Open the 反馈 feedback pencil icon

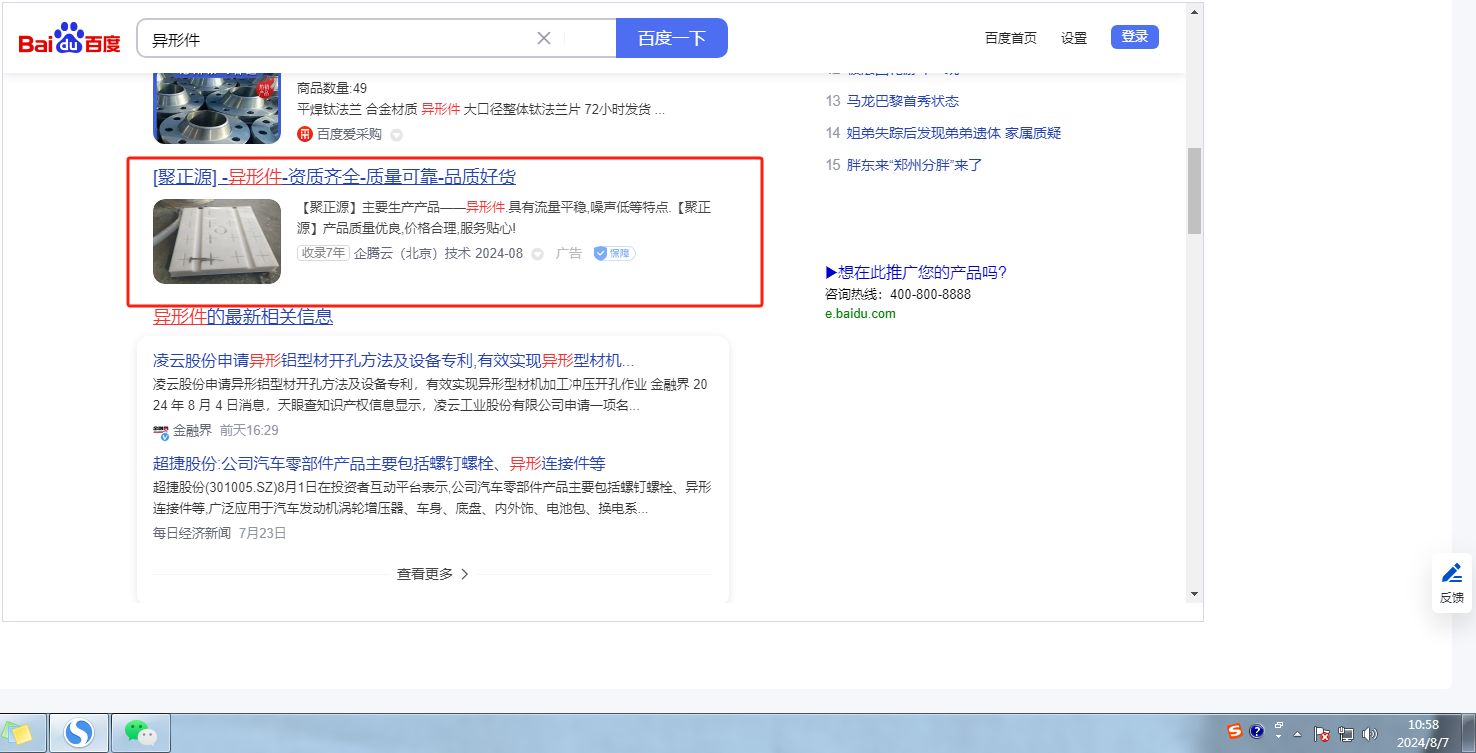click(1451, 574)
